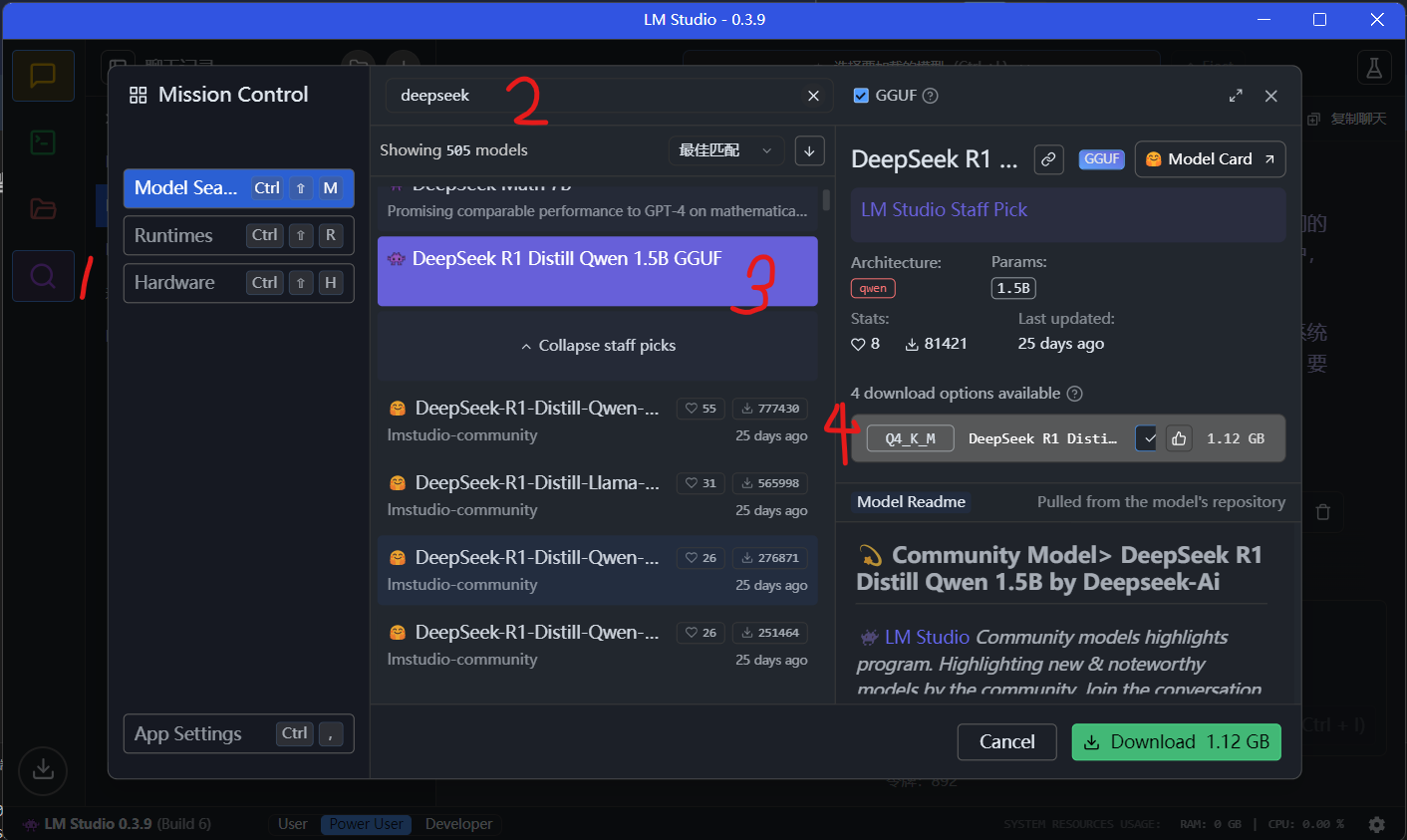1407x840 pixels.
Task: Collapse staff picks list
Action: pos(598,346)
